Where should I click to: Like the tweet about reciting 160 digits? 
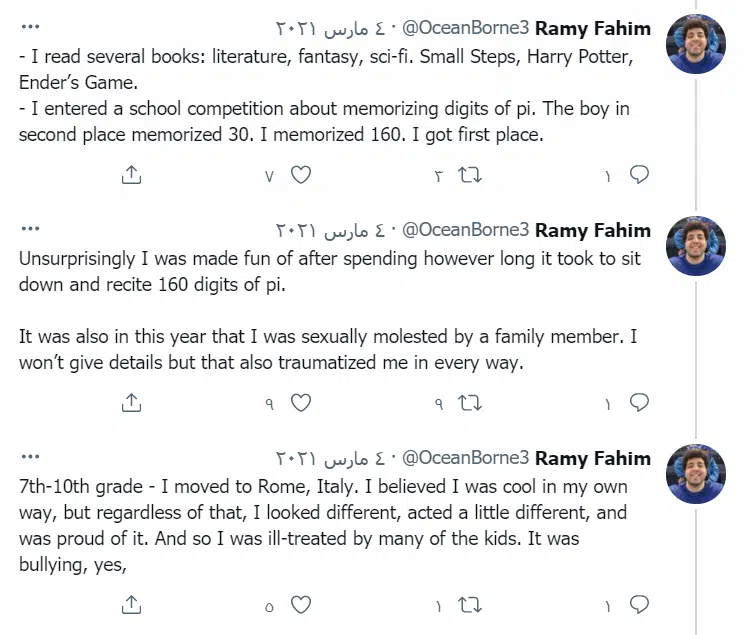coord(301,403)
